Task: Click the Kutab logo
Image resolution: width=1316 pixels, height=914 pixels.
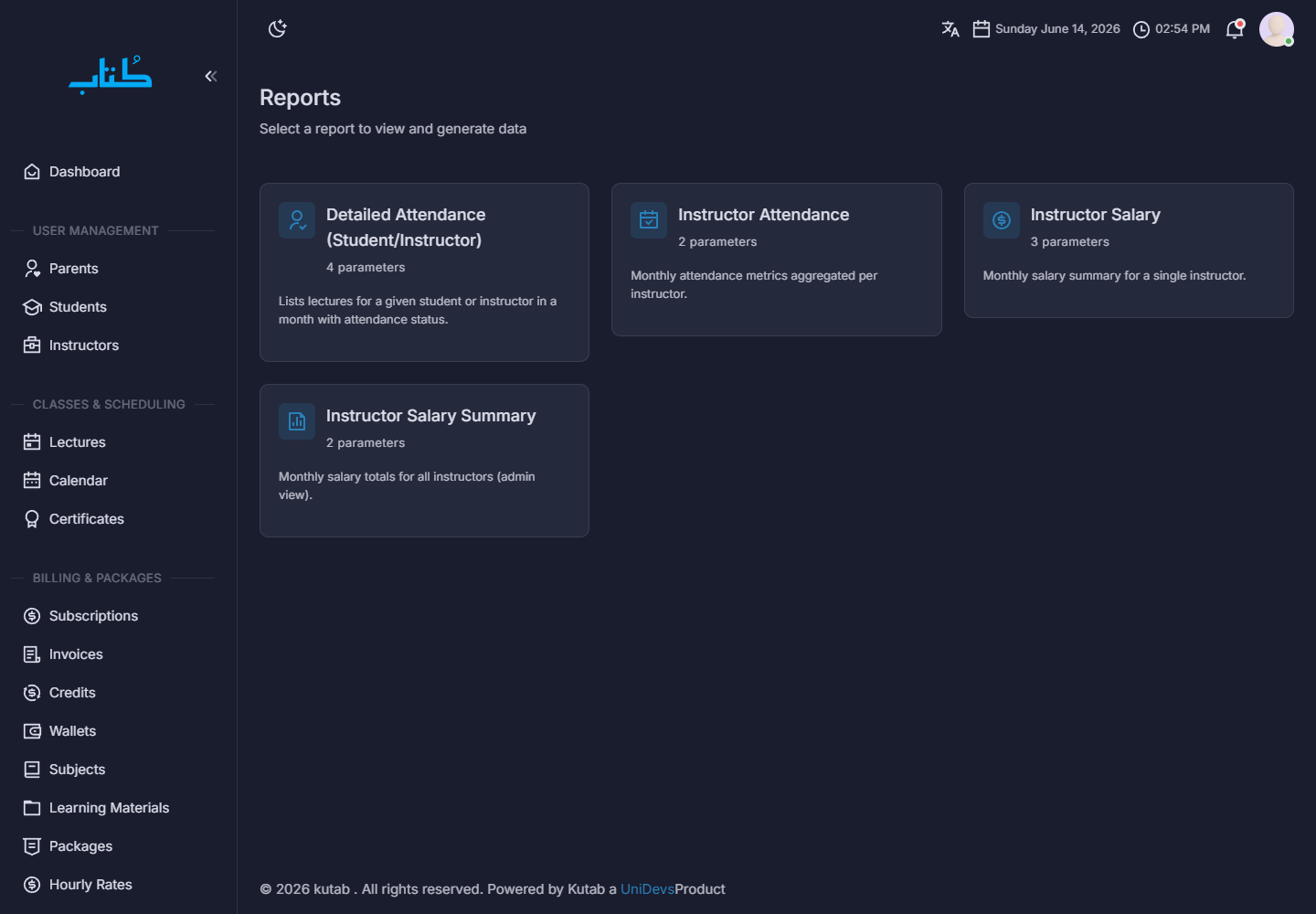Action: (x=111, y=75)
